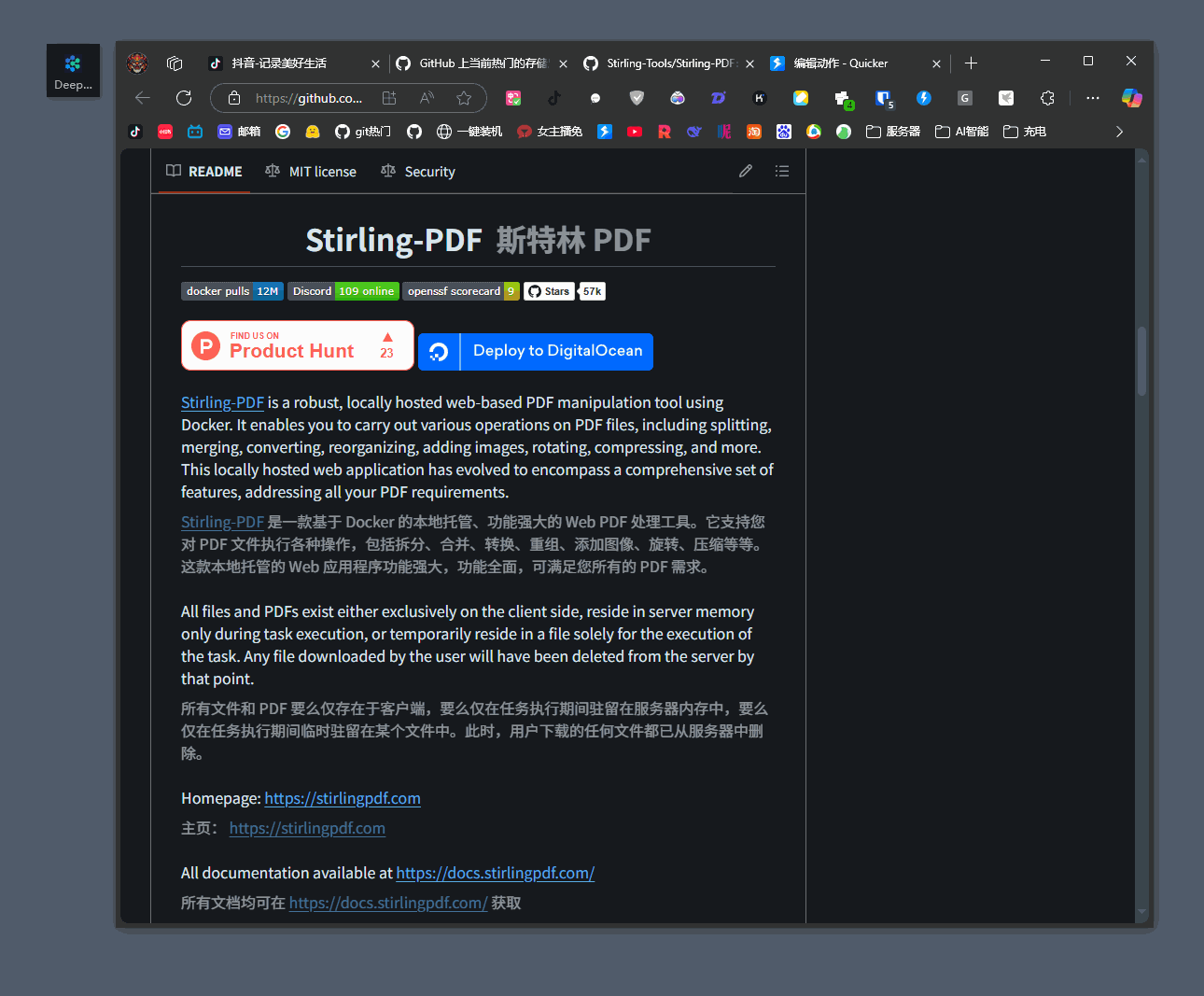The image size is (1204, 996).
Task: Open the tab actions (workspaces) icon
Action: click(x=175, y=63)
